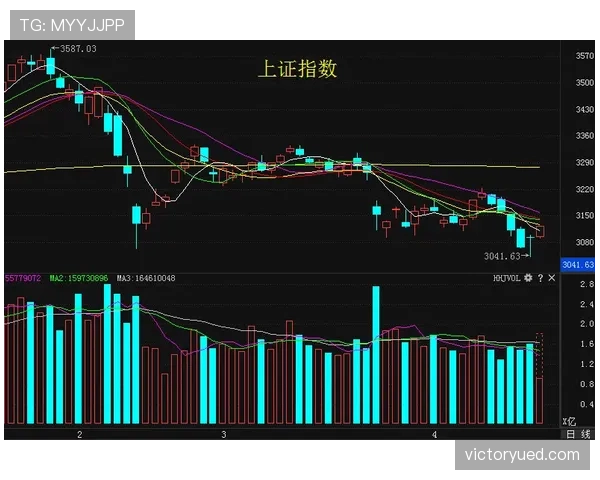
Task: Jump to month 3 on the time axis
Action: [224, 434]
